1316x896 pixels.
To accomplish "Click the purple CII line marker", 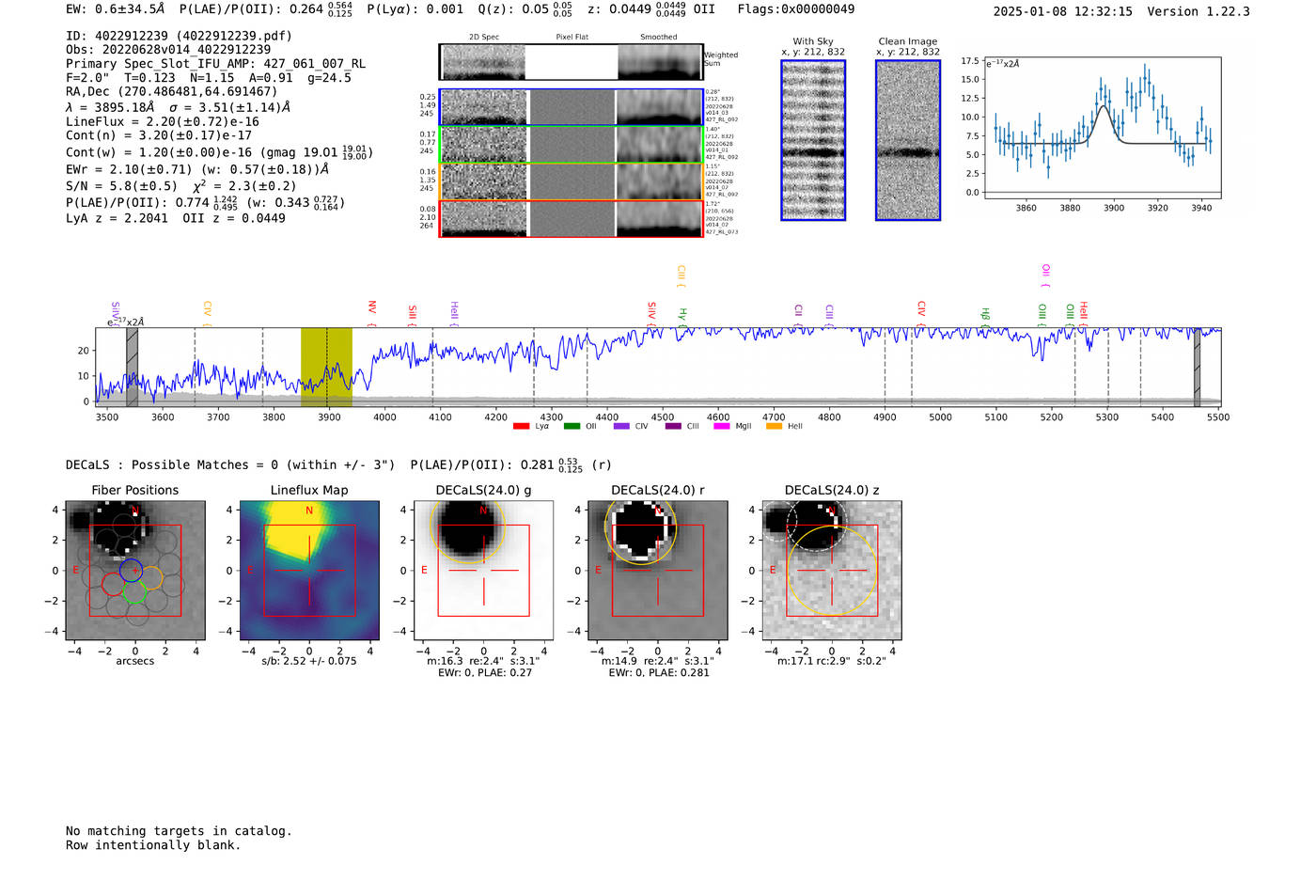I will (x=798, y=315).
